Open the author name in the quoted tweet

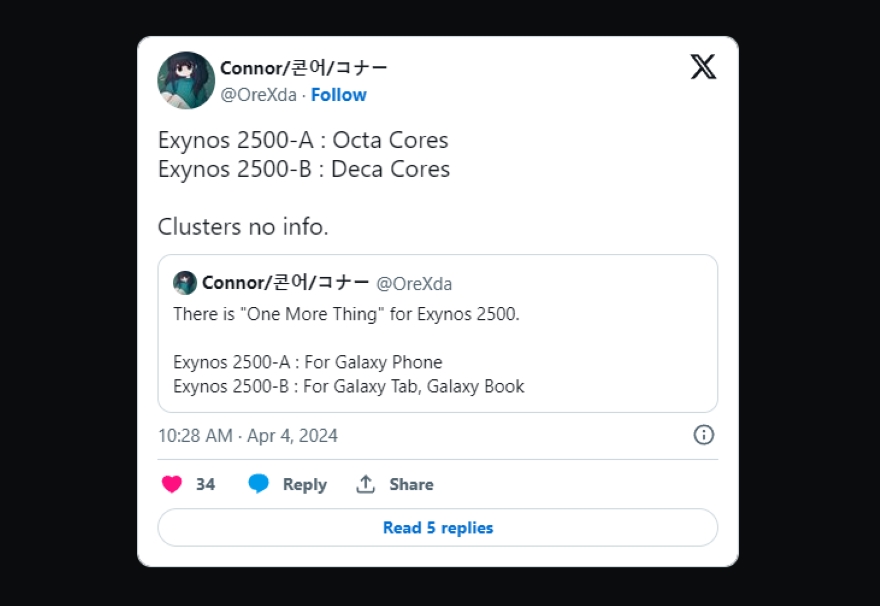286,283
